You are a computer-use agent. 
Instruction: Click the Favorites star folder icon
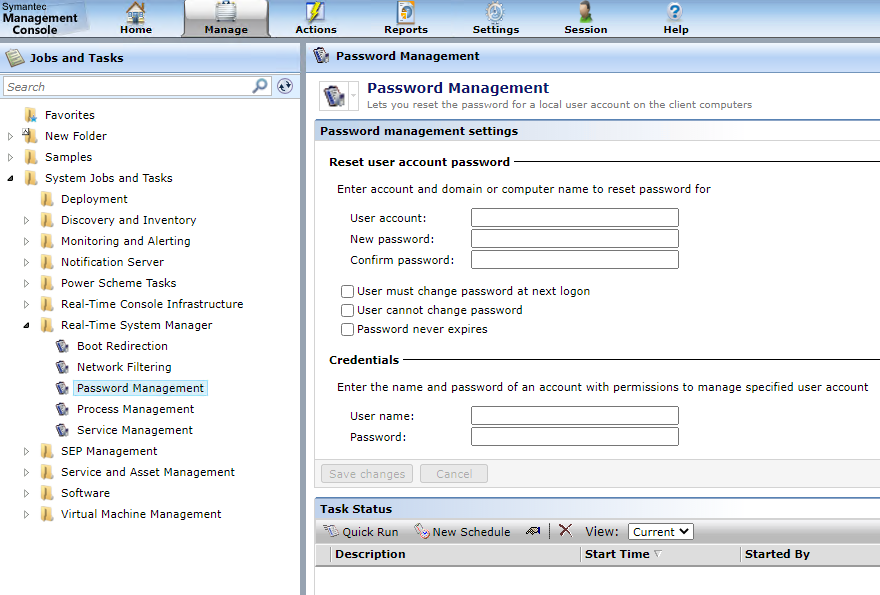(x=31, y=116)
